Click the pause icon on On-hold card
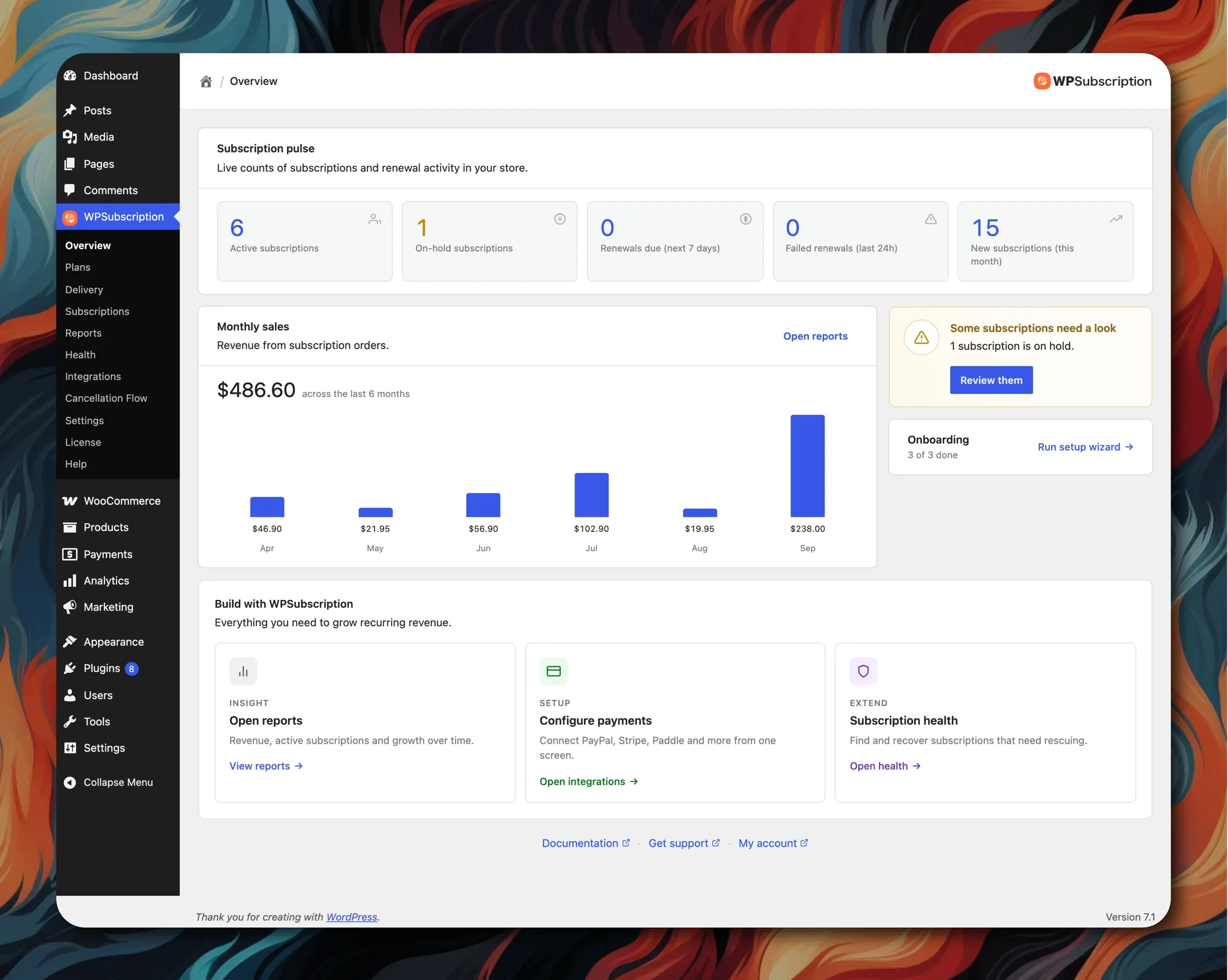Viewport: 1228px width, 980px height. coord(560,219)
